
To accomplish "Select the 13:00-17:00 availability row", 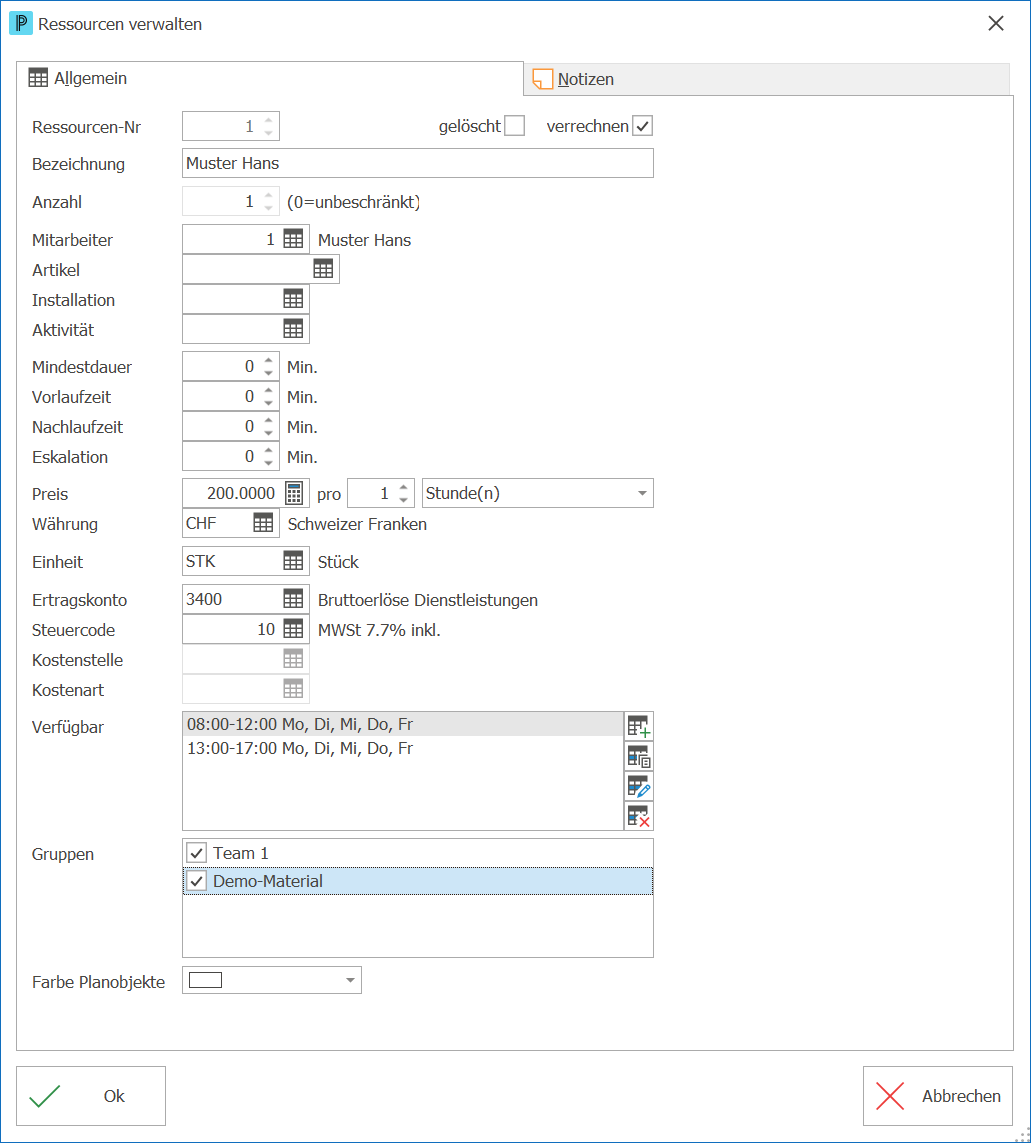I will 403,749.
